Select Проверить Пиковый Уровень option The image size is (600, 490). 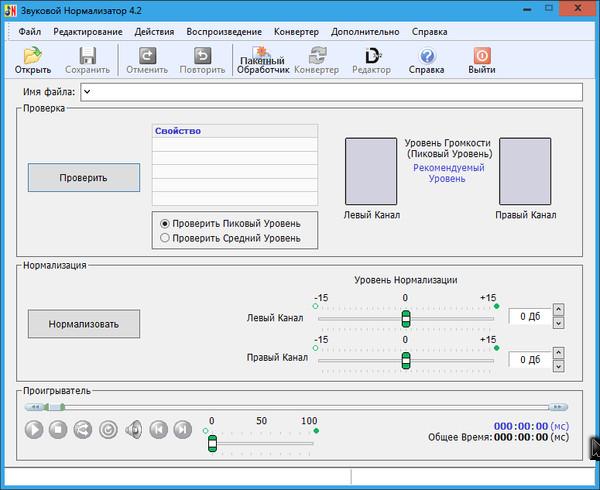point(165,224)
